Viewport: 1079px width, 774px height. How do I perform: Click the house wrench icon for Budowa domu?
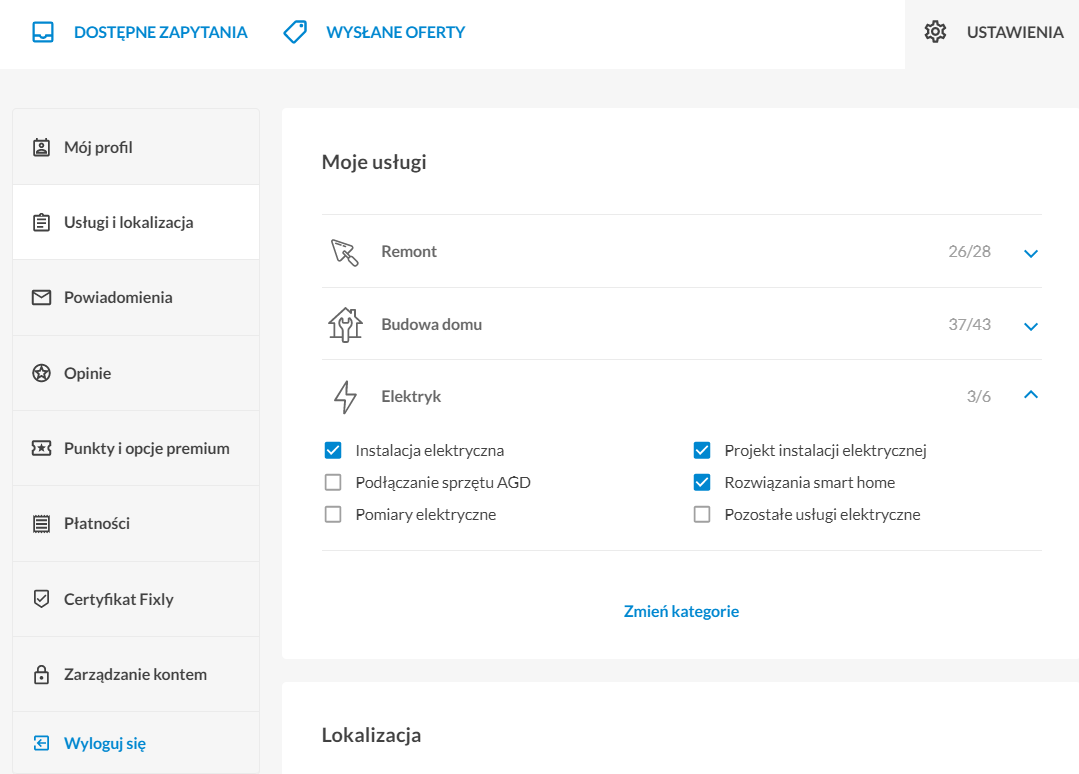[x=345, y=325]
